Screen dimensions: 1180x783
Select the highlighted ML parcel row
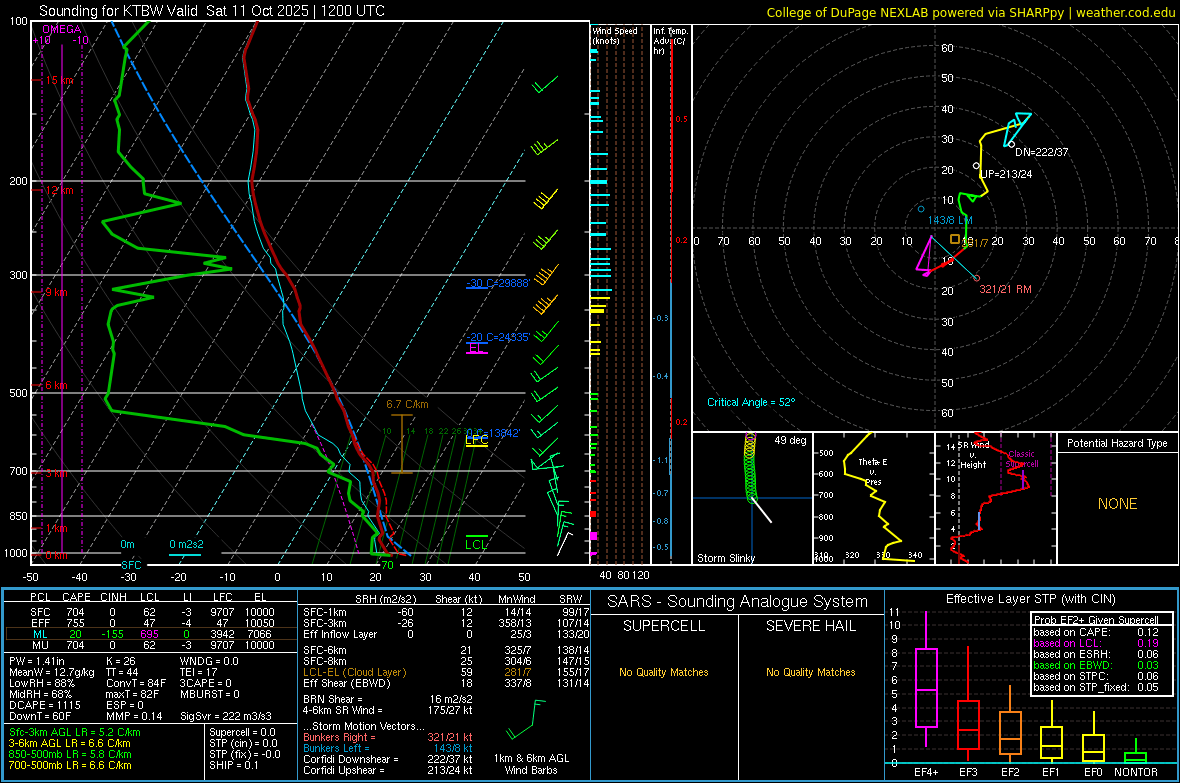tap(151, 634)
